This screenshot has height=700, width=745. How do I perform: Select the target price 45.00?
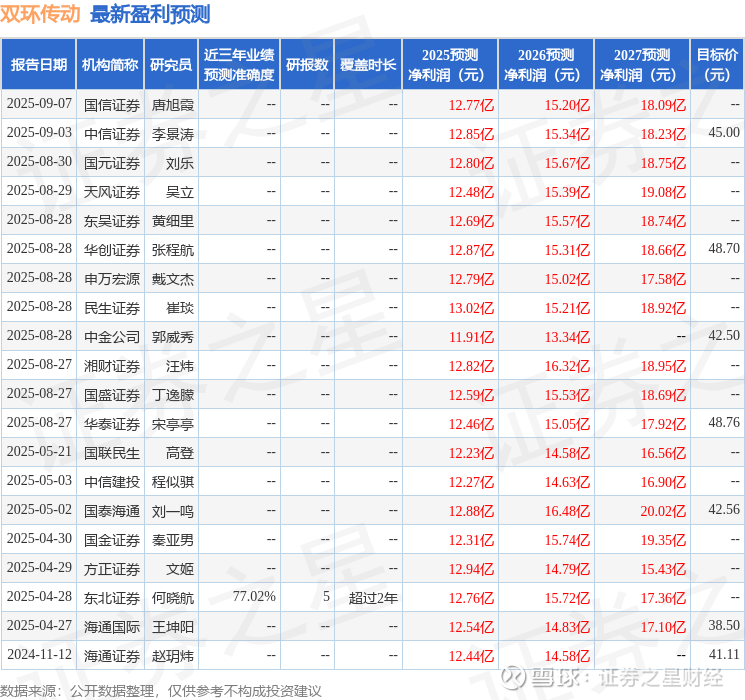click(724, 133)
